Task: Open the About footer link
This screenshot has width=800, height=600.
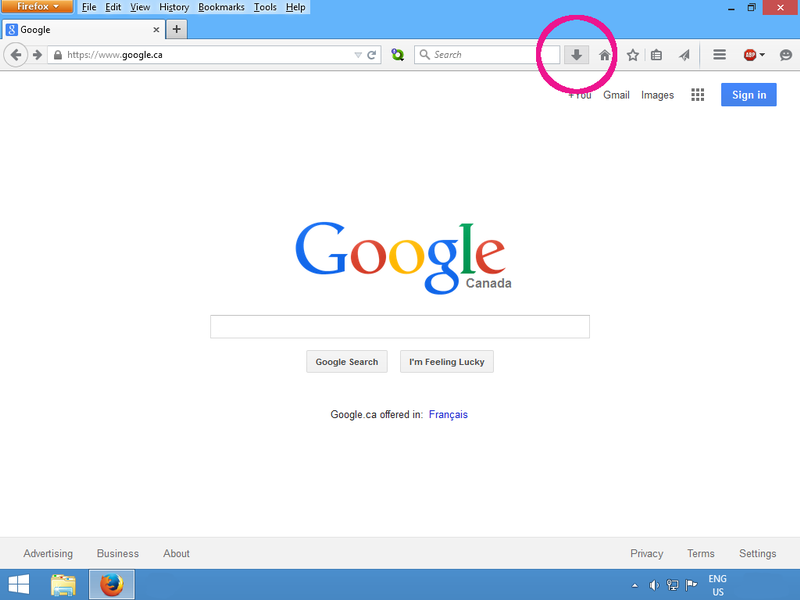Action: click(176, 554)
